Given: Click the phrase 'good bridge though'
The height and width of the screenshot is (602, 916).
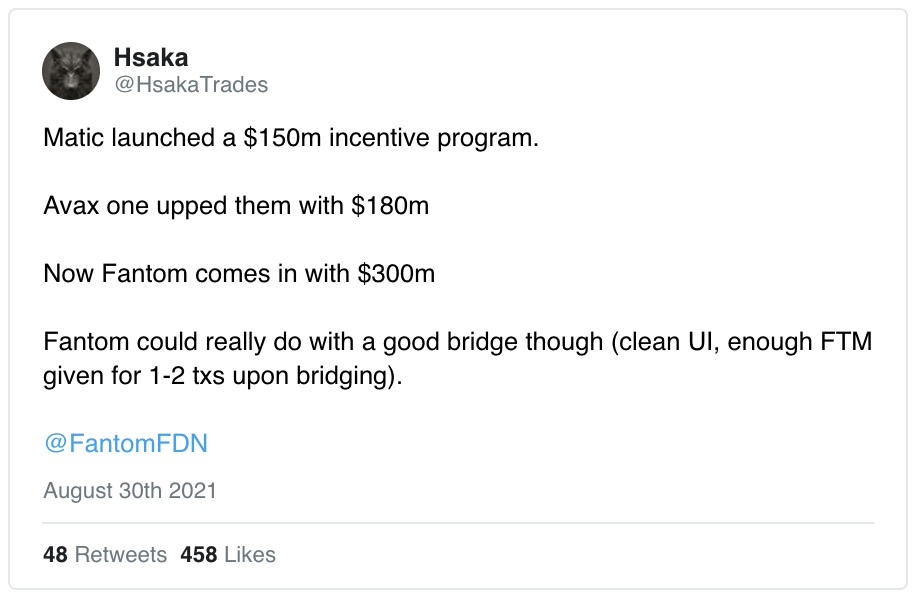Looking at the screenshot, I should pos(492,342).
